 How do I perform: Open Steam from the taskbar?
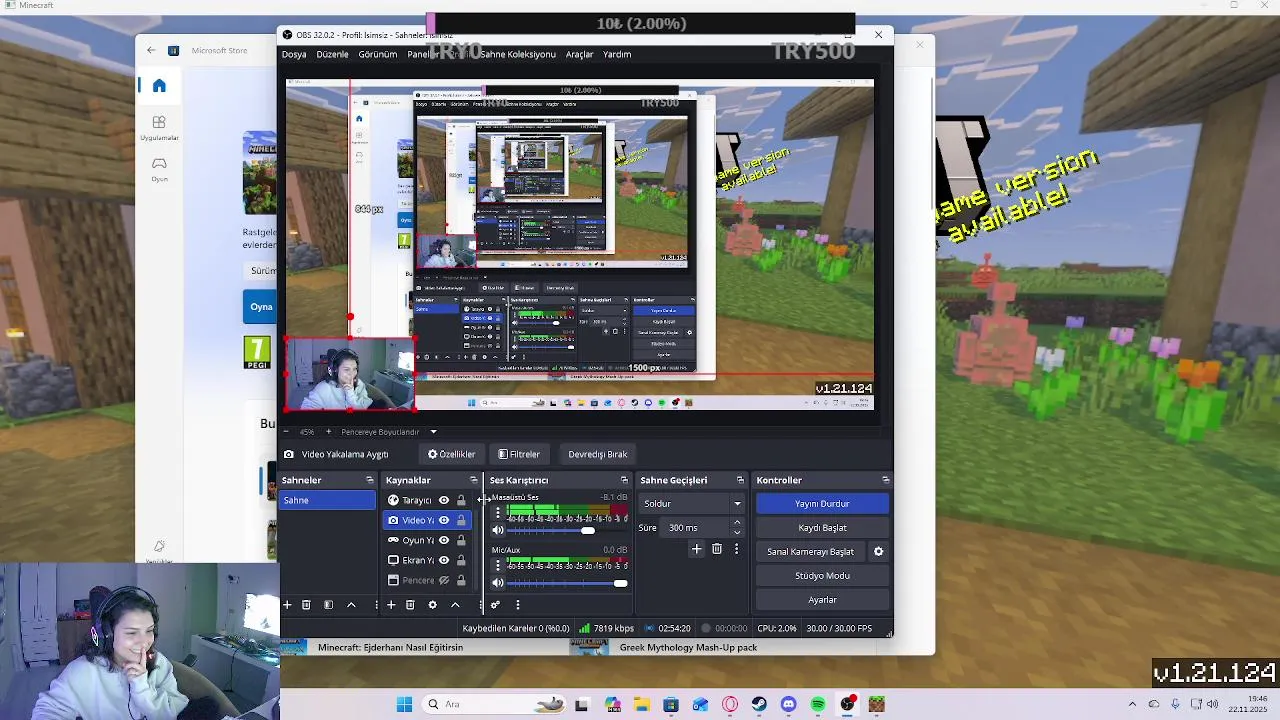759,704
